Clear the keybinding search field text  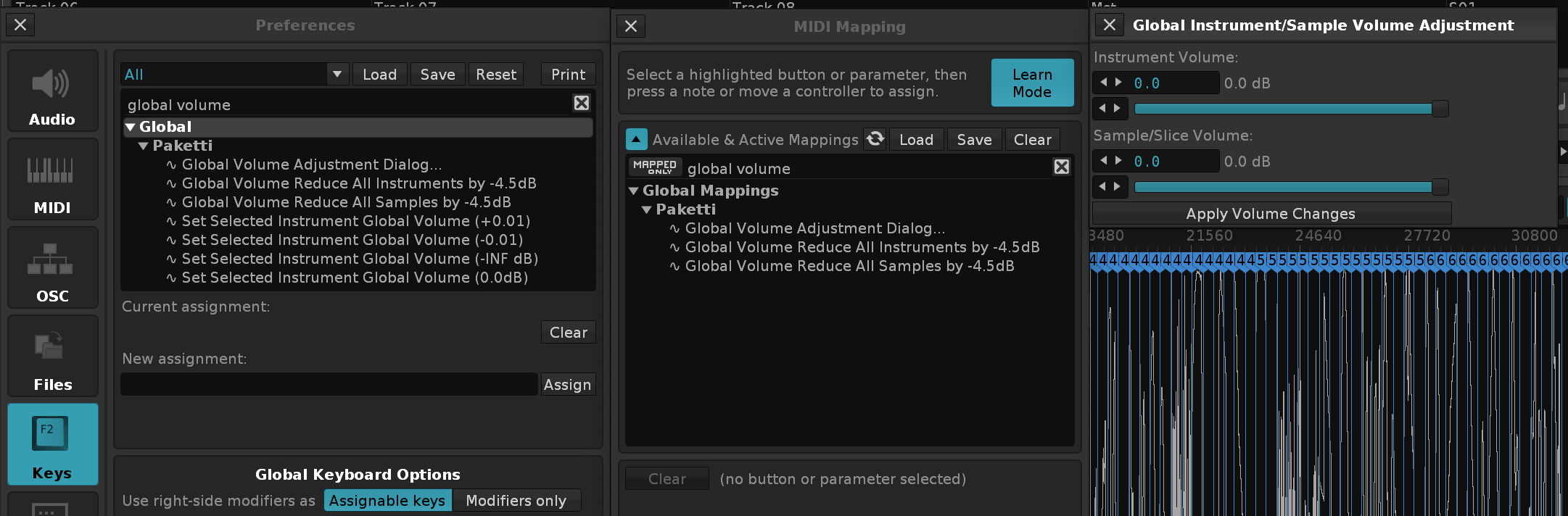[x=581, y=104]
